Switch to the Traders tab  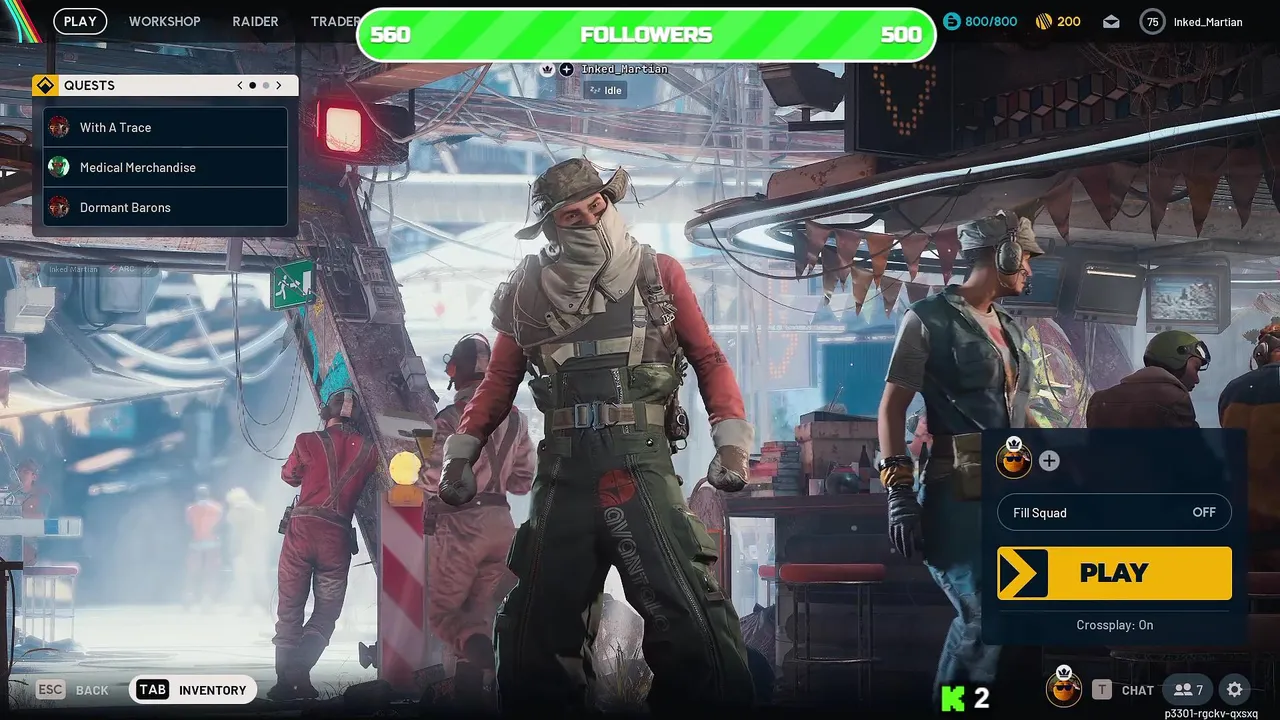coord(335,21)
